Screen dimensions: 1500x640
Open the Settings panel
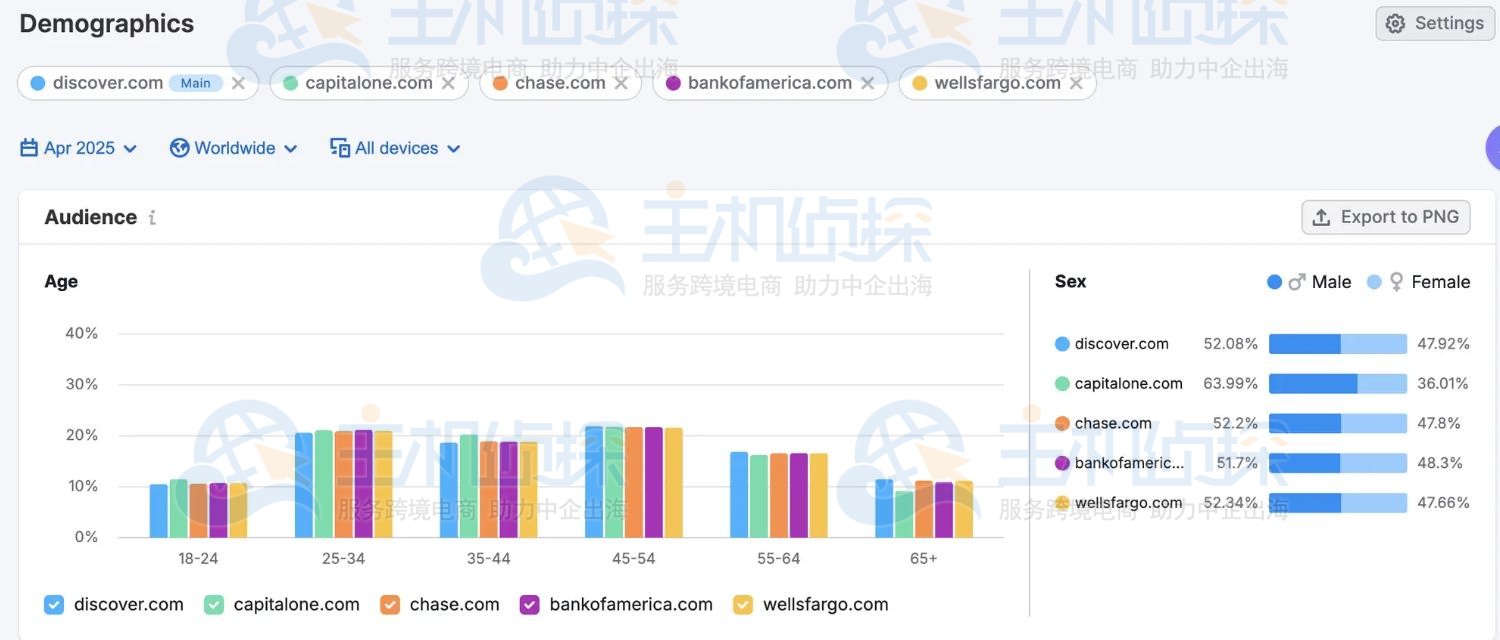(1434, 22)
